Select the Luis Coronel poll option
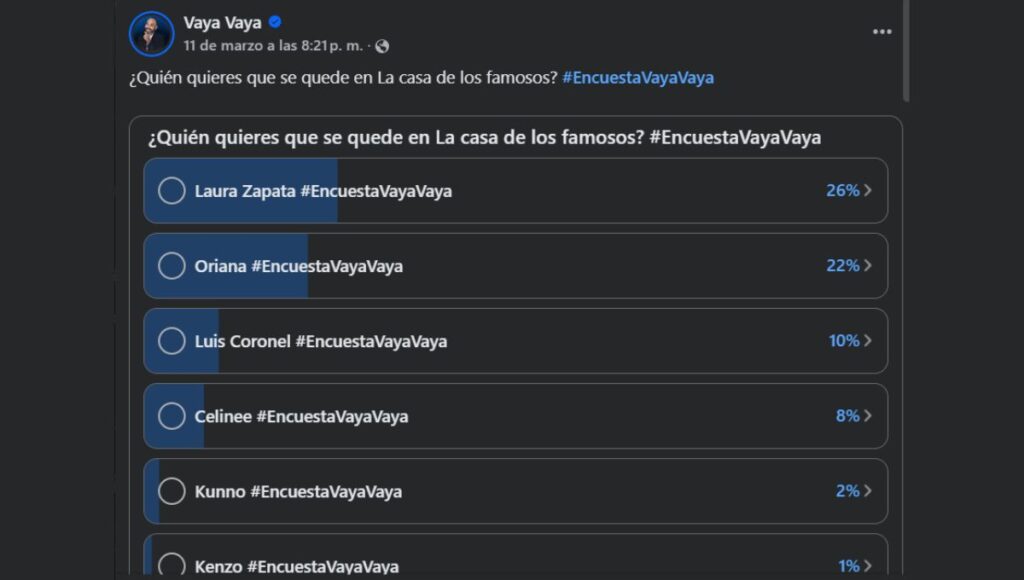The width and height of the screenshot is (1024, 580). [x=172, y=340]
